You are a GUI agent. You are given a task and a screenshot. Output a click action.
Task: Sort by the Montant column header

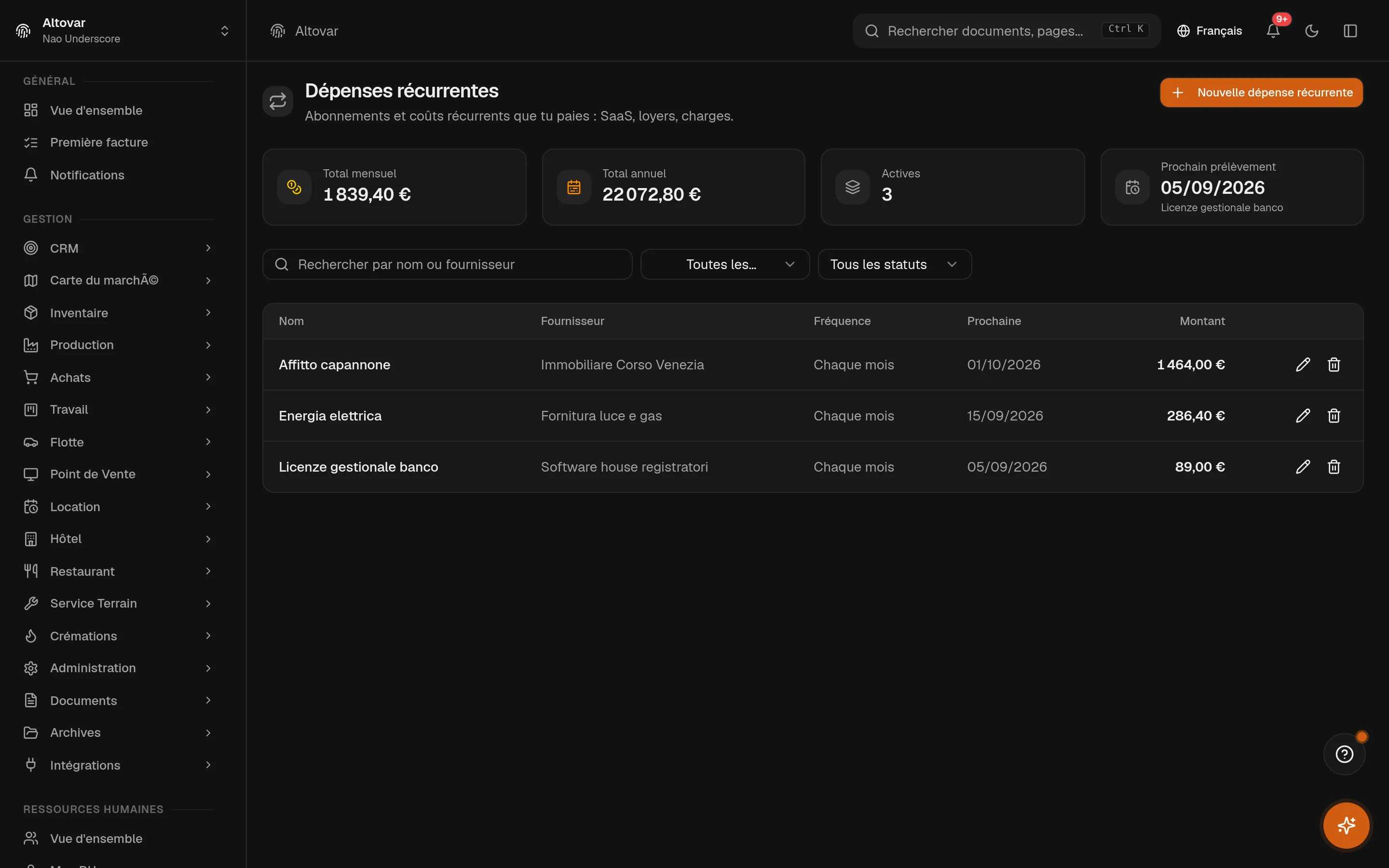click(1202, 321)
